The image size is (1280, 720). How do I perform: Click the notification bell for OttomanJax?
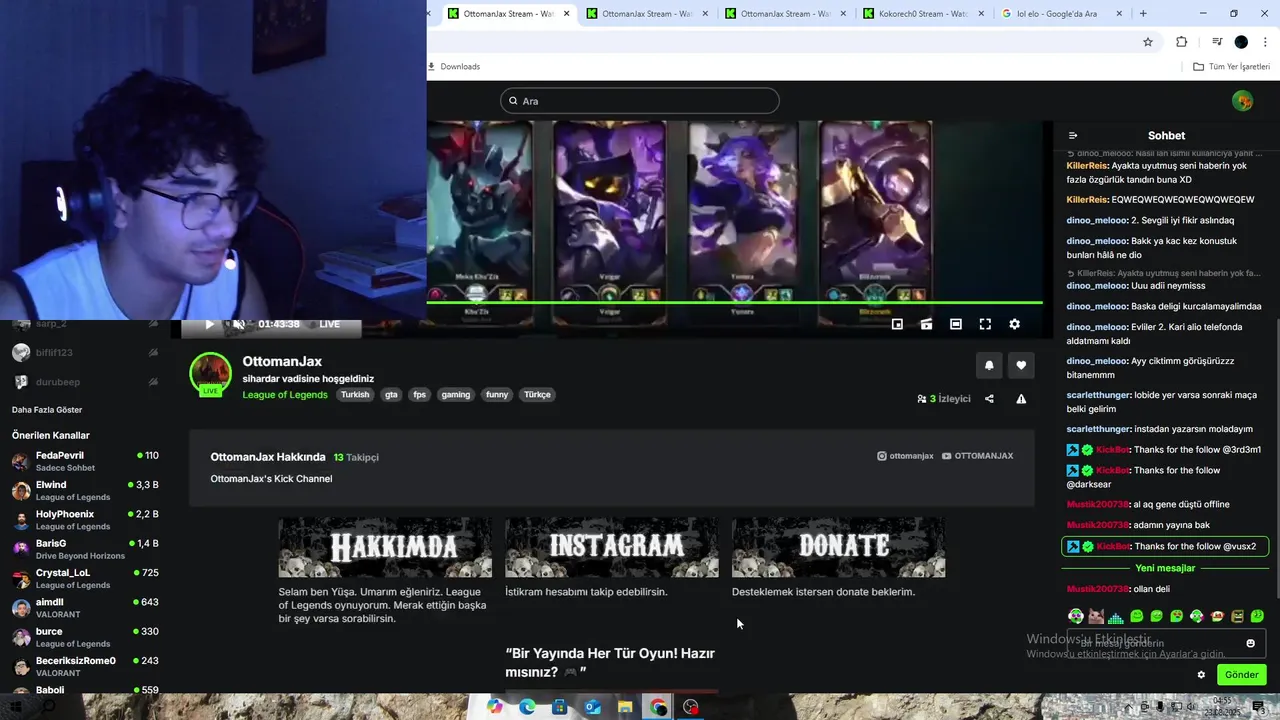click(x=989, y=365)
